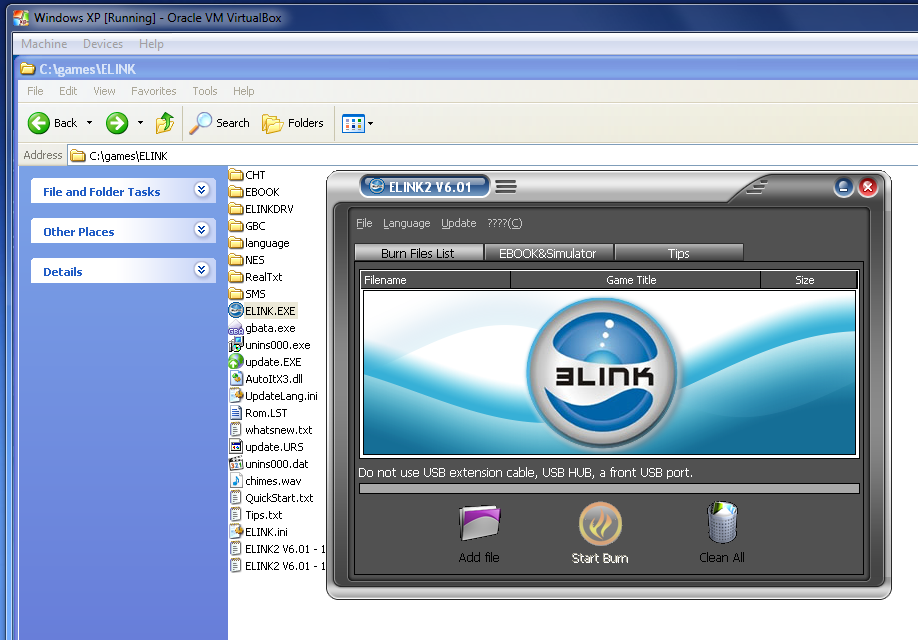Click the ELINK2 V6.01 title logo icon
918x640 pixels.
[x=376, y=186]
